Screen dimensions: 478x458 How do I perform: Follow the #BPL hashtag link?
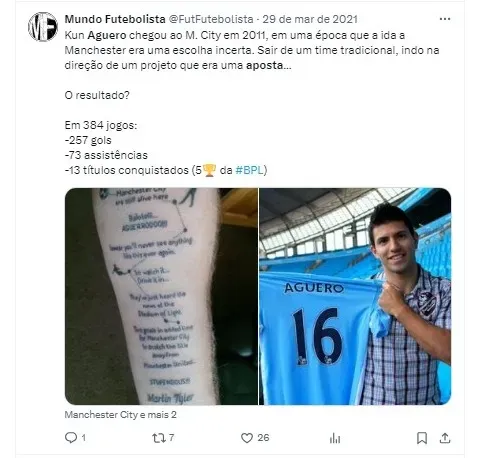pos(250,170)
